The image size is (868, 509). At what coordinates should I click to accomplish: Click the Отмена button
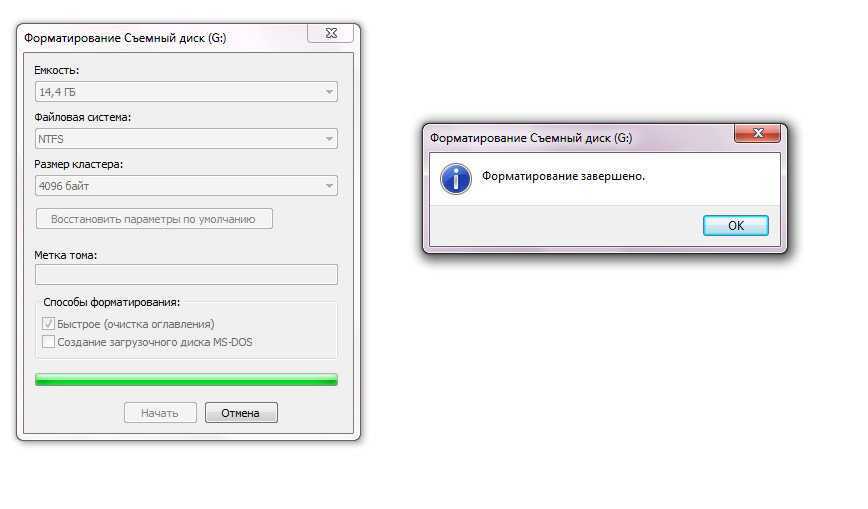click(241, 413)
